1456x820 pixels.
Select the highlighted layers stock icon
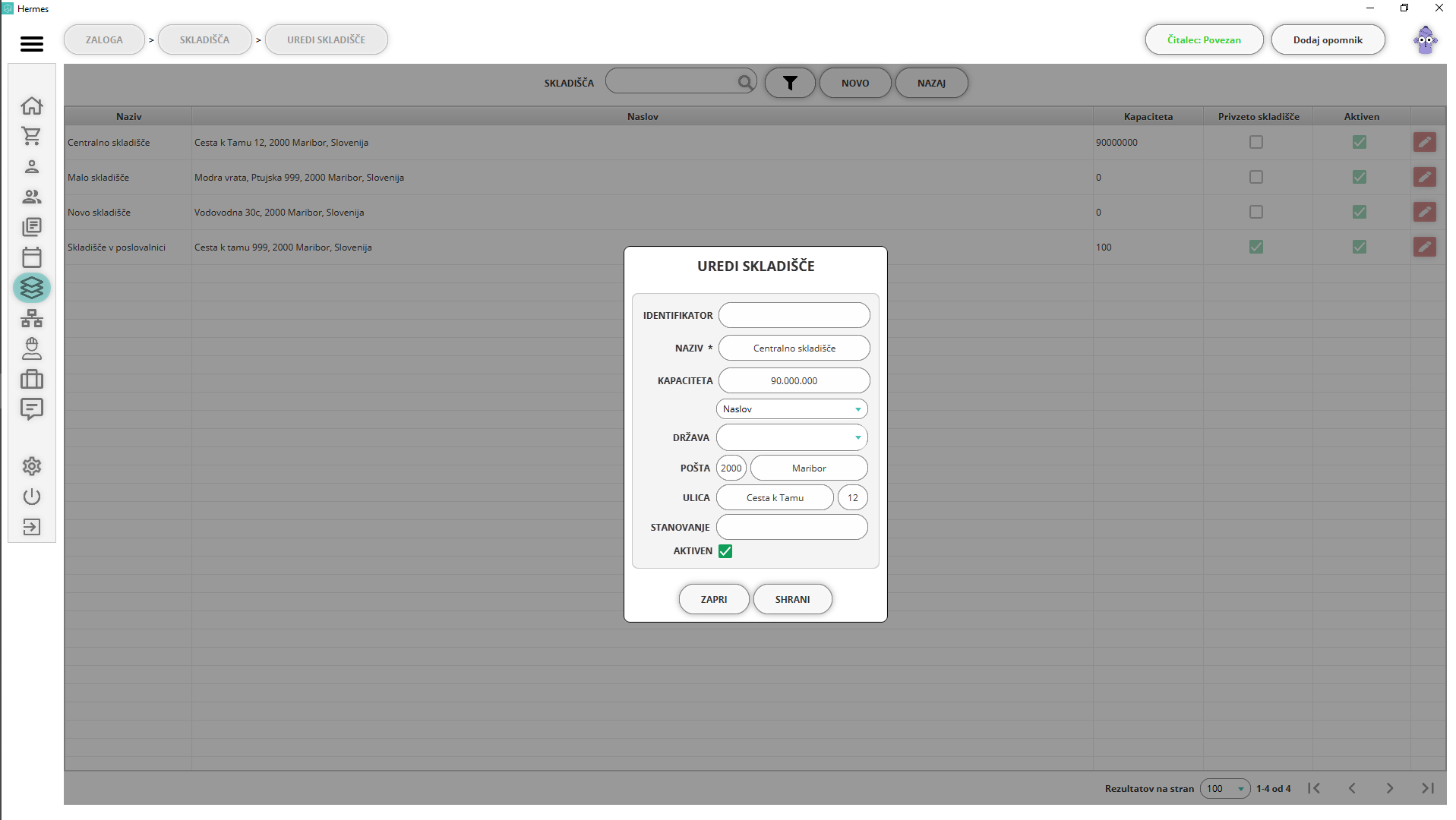tap(32, 288)
